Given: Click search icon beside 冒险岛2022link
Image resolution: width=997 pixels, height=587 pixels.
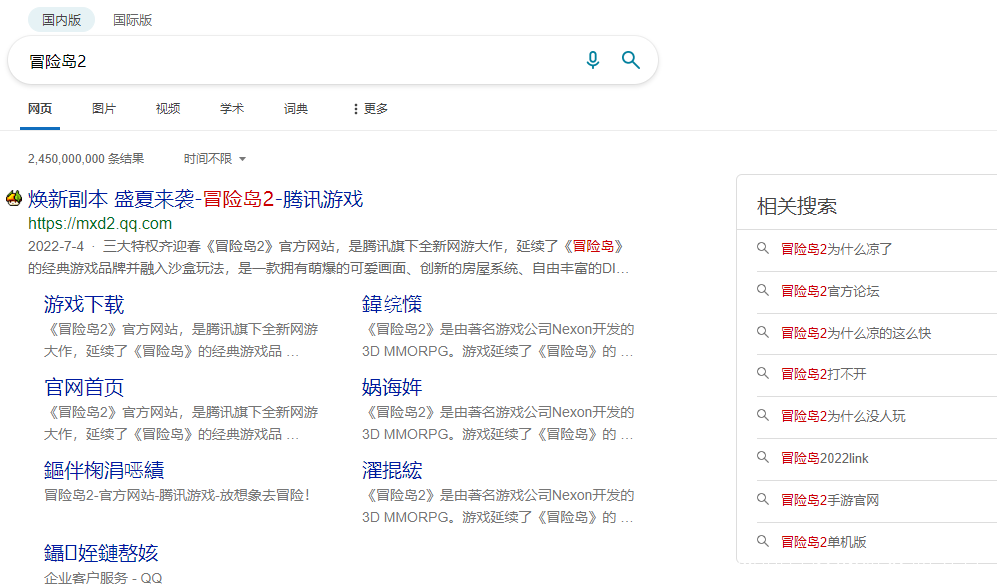Looking at the screenshot, I should click(x=763, y=458).
